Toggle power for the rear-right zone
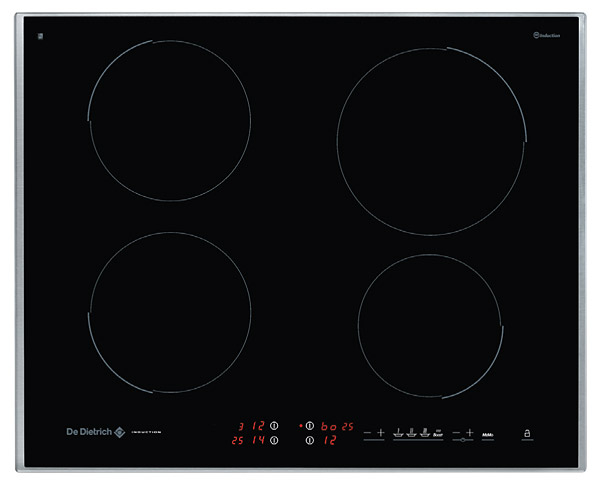Screen dimensions: 600x483 (309, 426)
